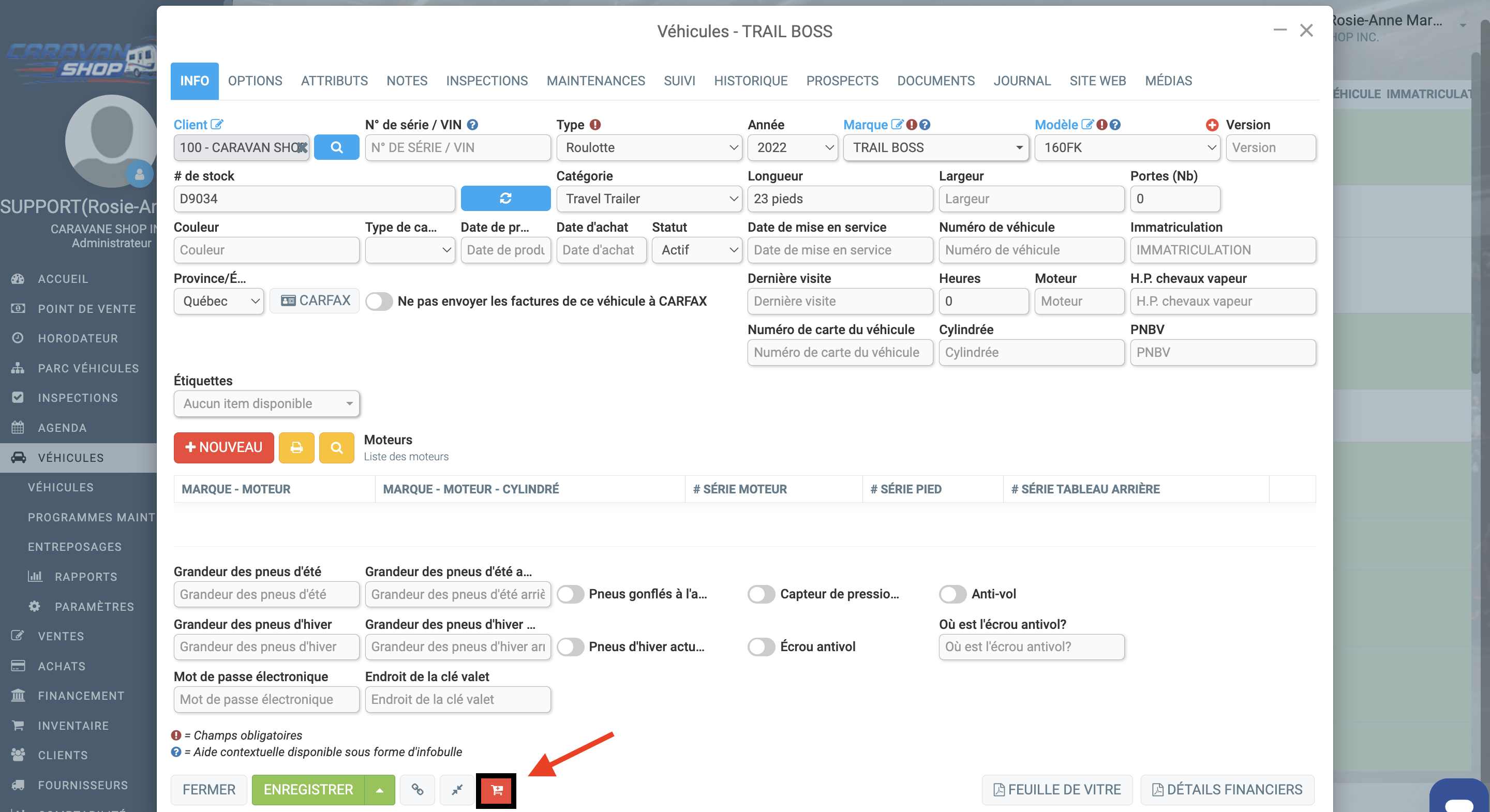1490x812 pixels.
Task: Open Financement in the sidebar
Action: 81,696
